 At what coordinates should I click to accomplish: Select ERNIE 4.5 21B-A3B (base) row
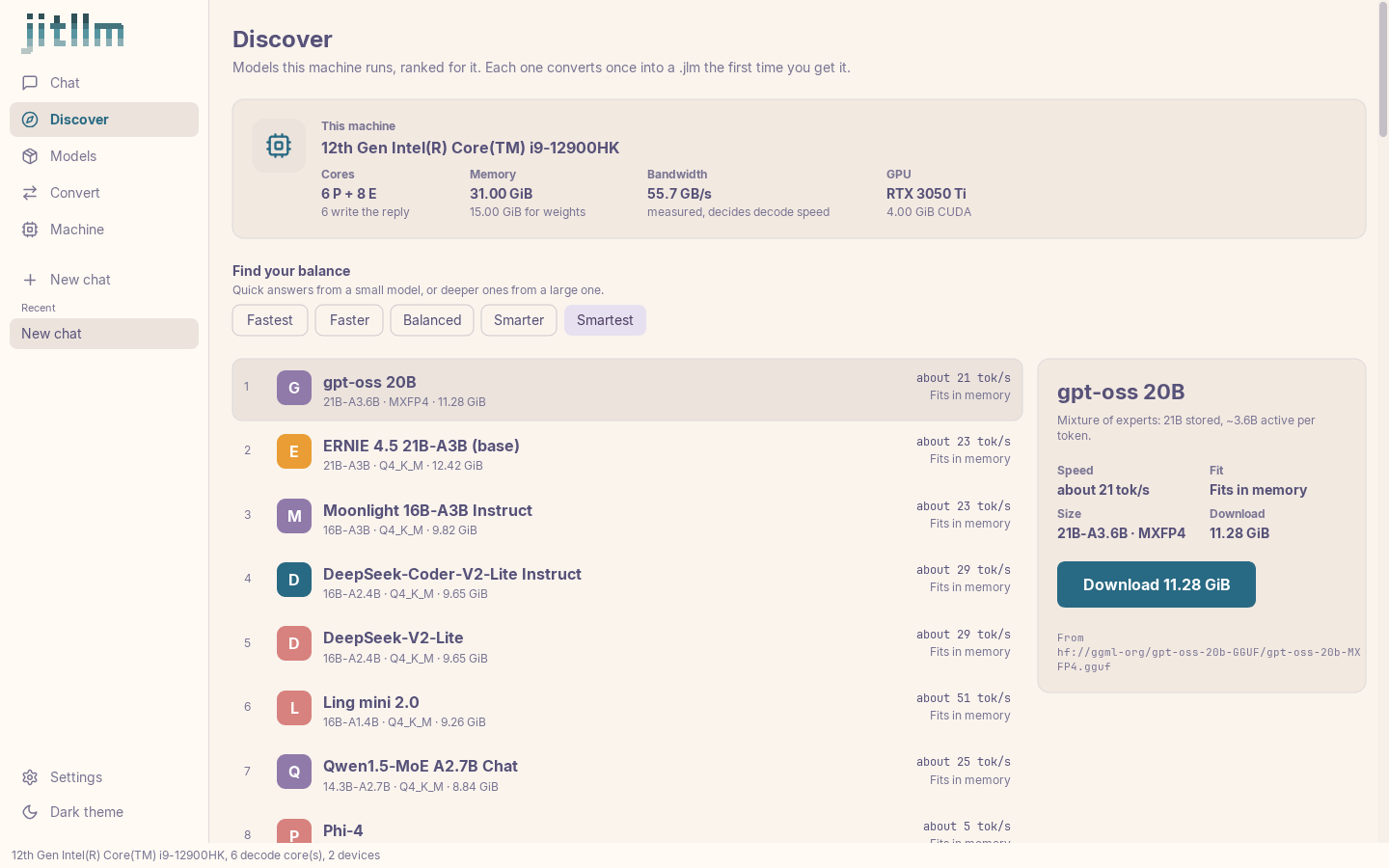[x=627, y=452]
